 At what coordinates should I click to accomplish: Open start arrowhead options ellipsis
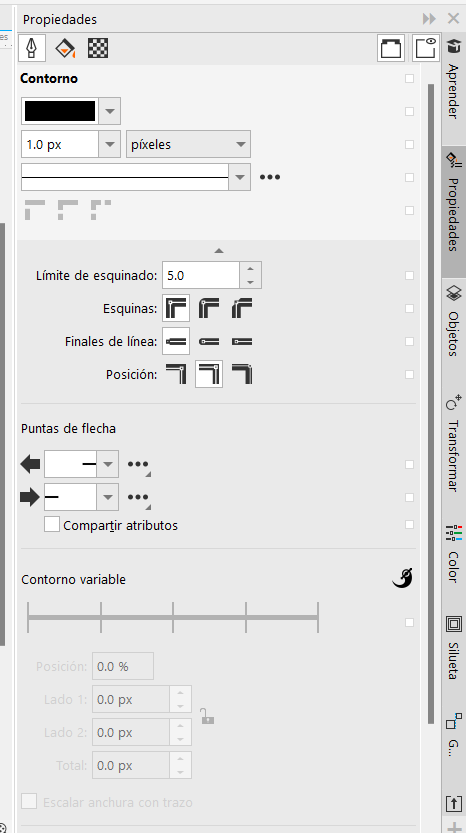click(138, 465)
